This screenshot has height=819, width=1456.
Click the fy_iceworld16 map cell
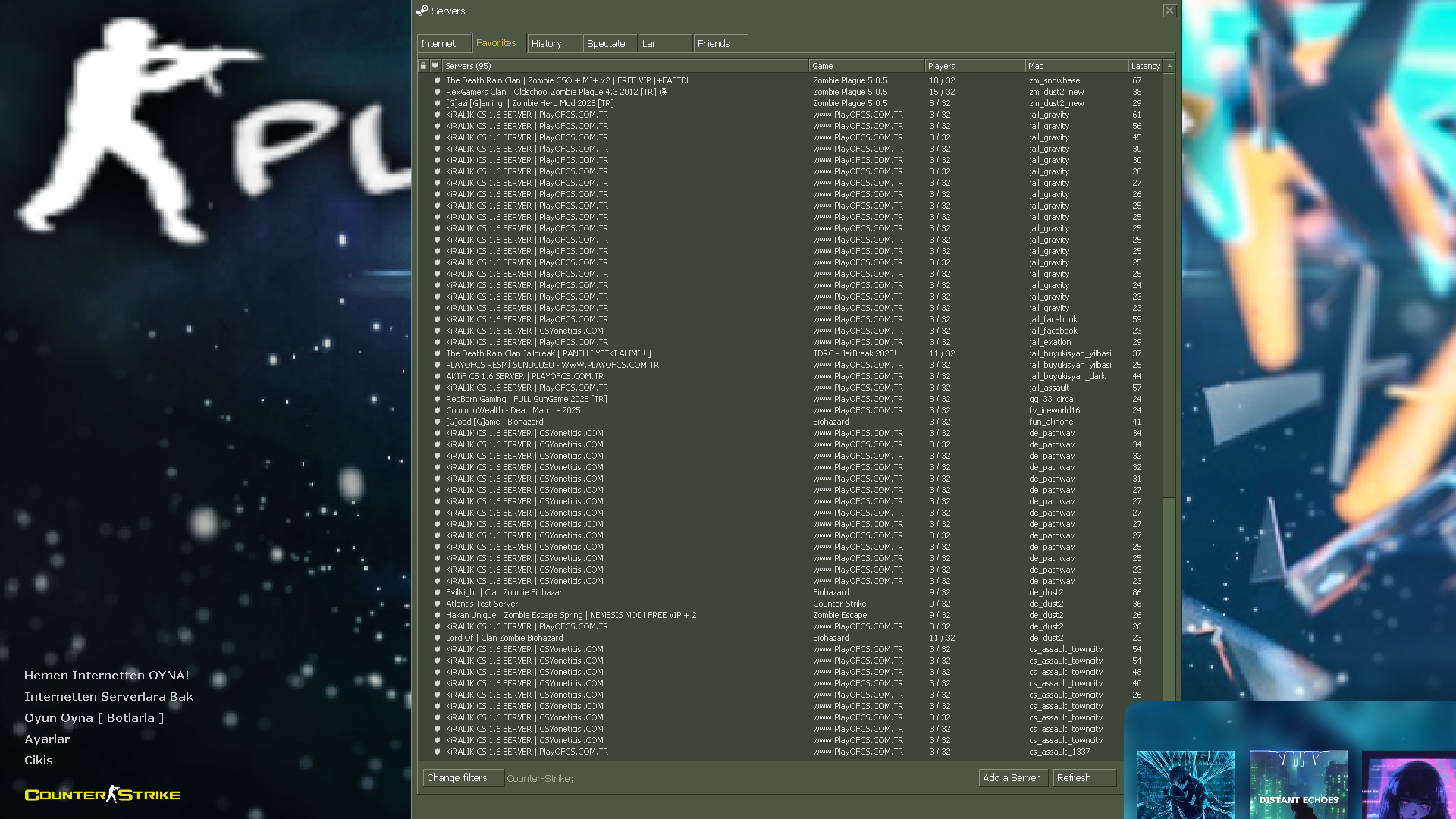(x=1054, y=410)
